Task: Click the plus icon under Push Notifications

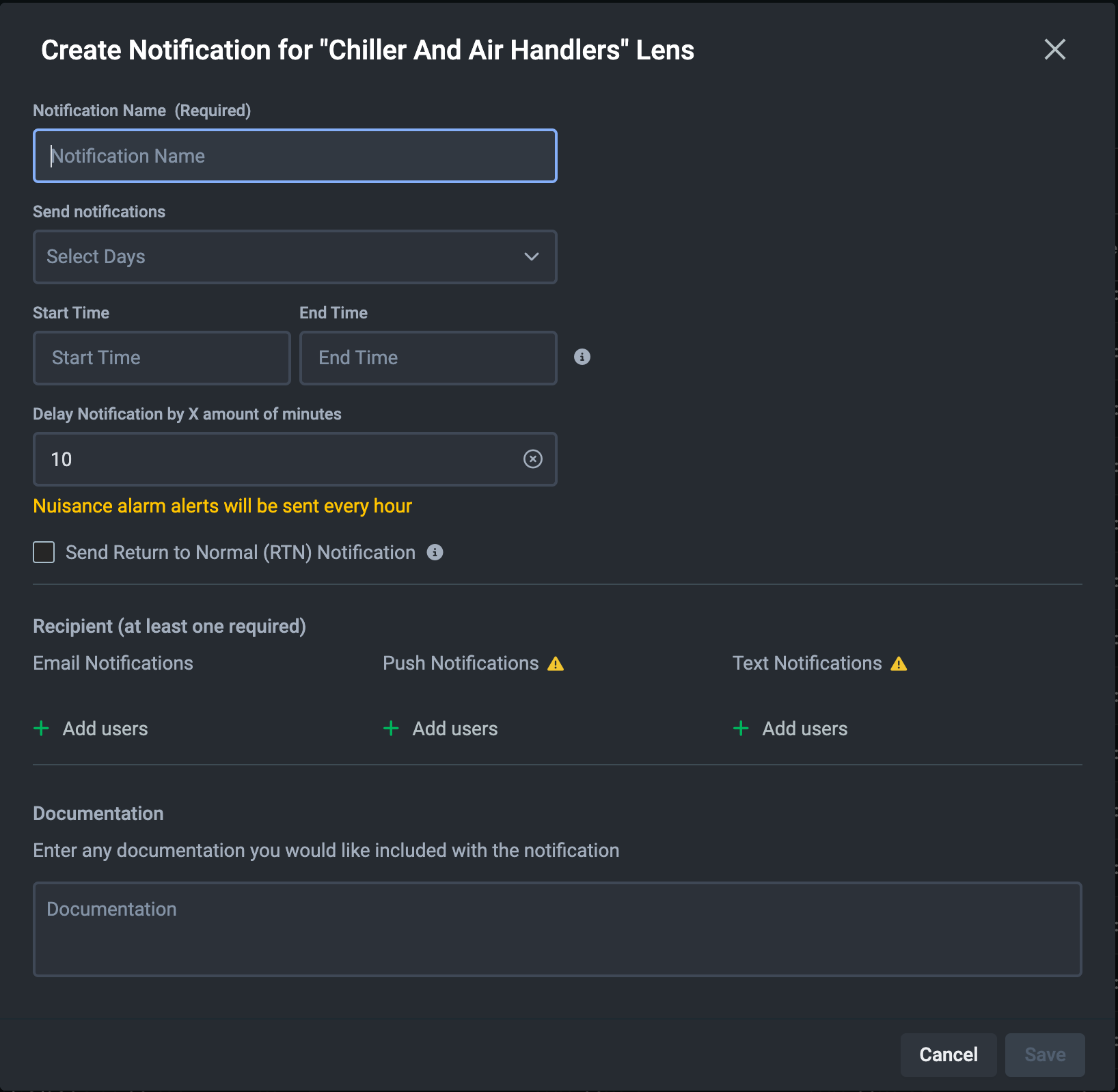Action: pyautogui.click(x=391, y=728)
